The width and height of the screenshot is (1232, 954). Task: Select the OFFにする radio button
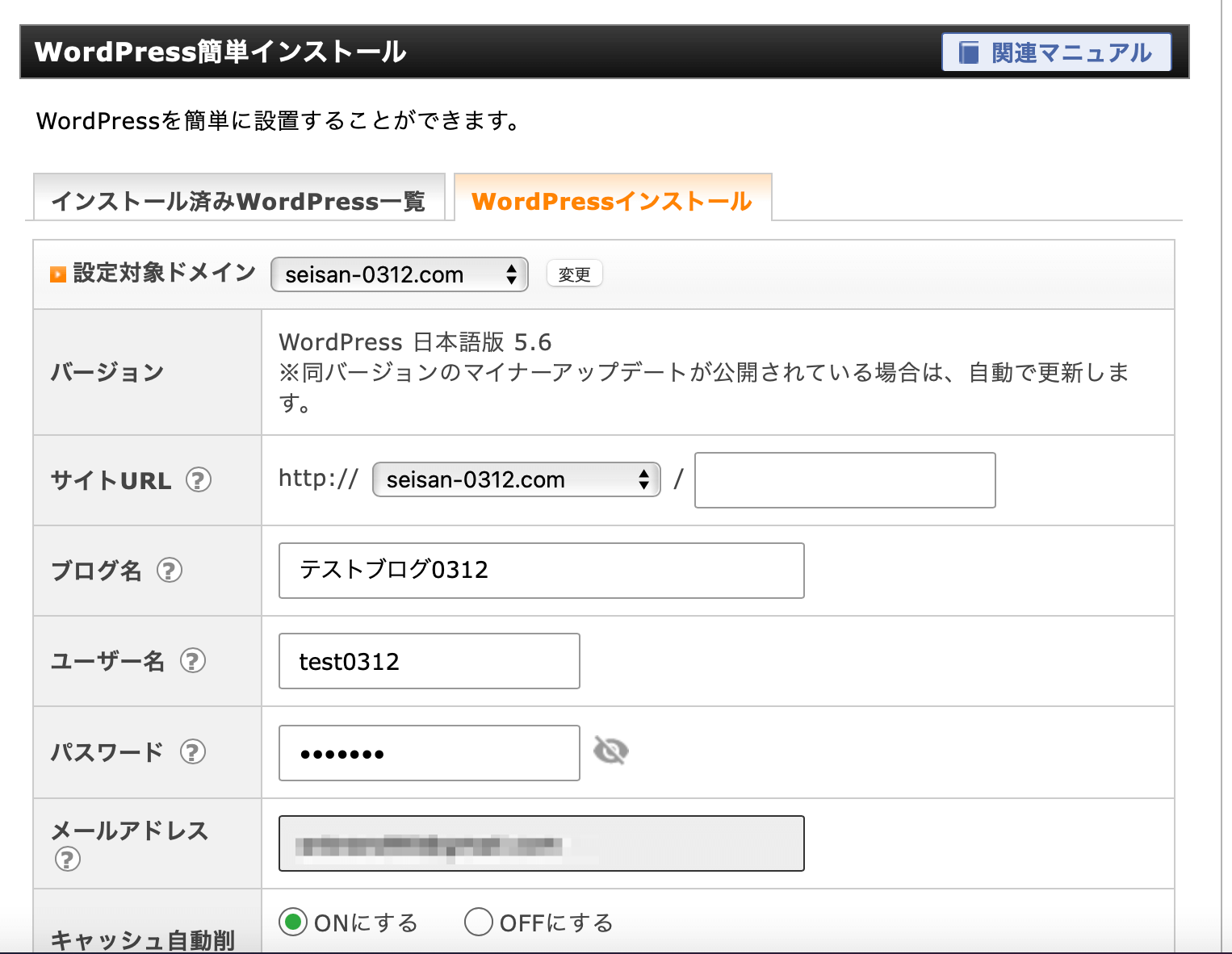click(x=479, y=921)
